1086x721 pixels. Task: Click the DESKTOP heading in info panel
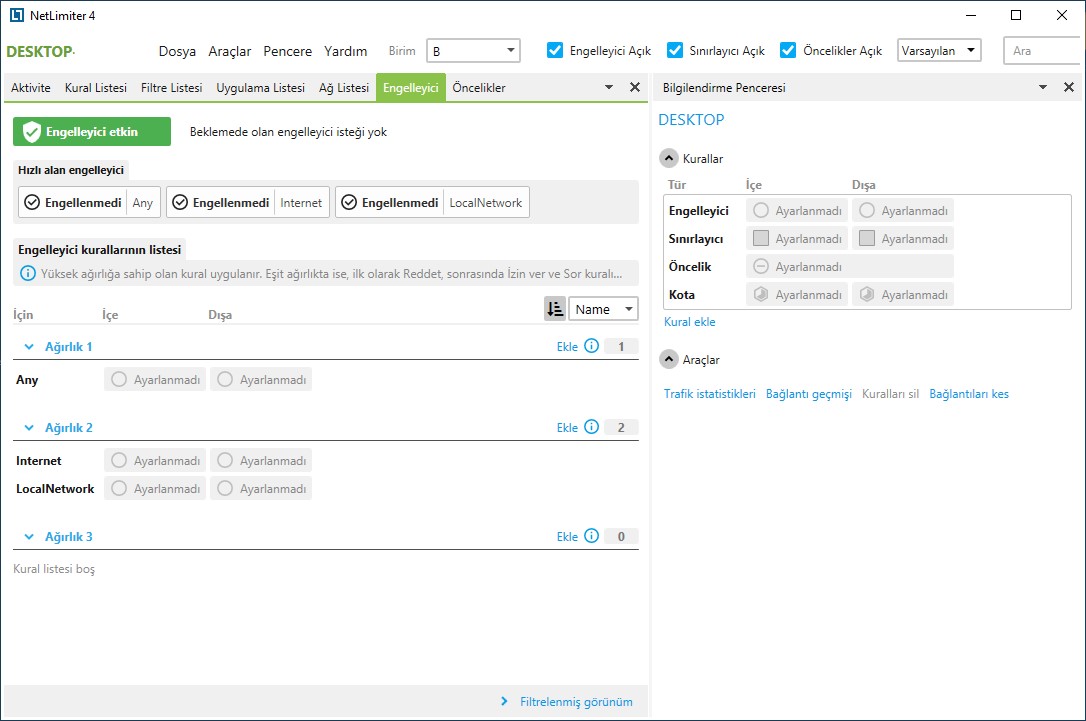[691, 120]
